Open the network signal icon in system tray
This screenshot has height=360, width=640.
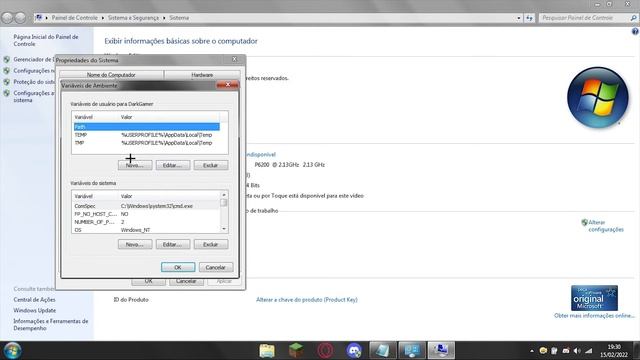[x=589, y=351]
